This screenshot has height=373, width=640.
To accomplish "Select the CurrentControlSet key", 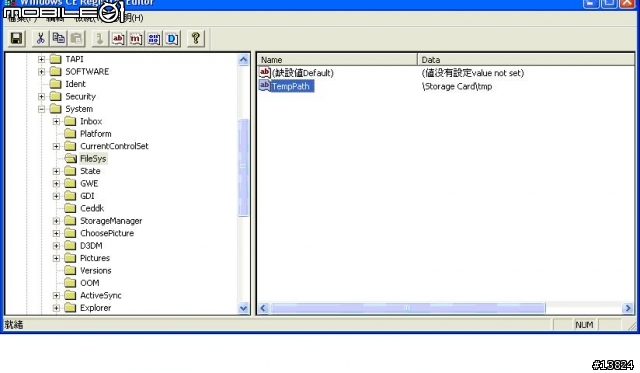I will [114, 146].
